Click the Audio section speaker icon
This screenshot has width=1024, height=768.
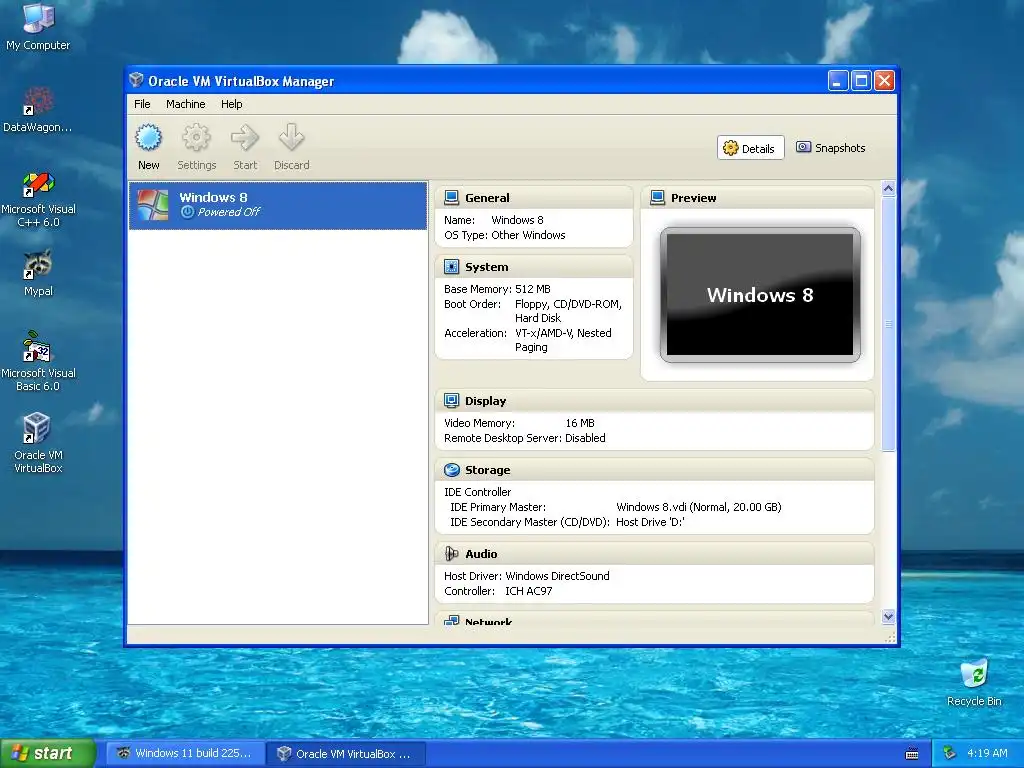coord(451,554)
